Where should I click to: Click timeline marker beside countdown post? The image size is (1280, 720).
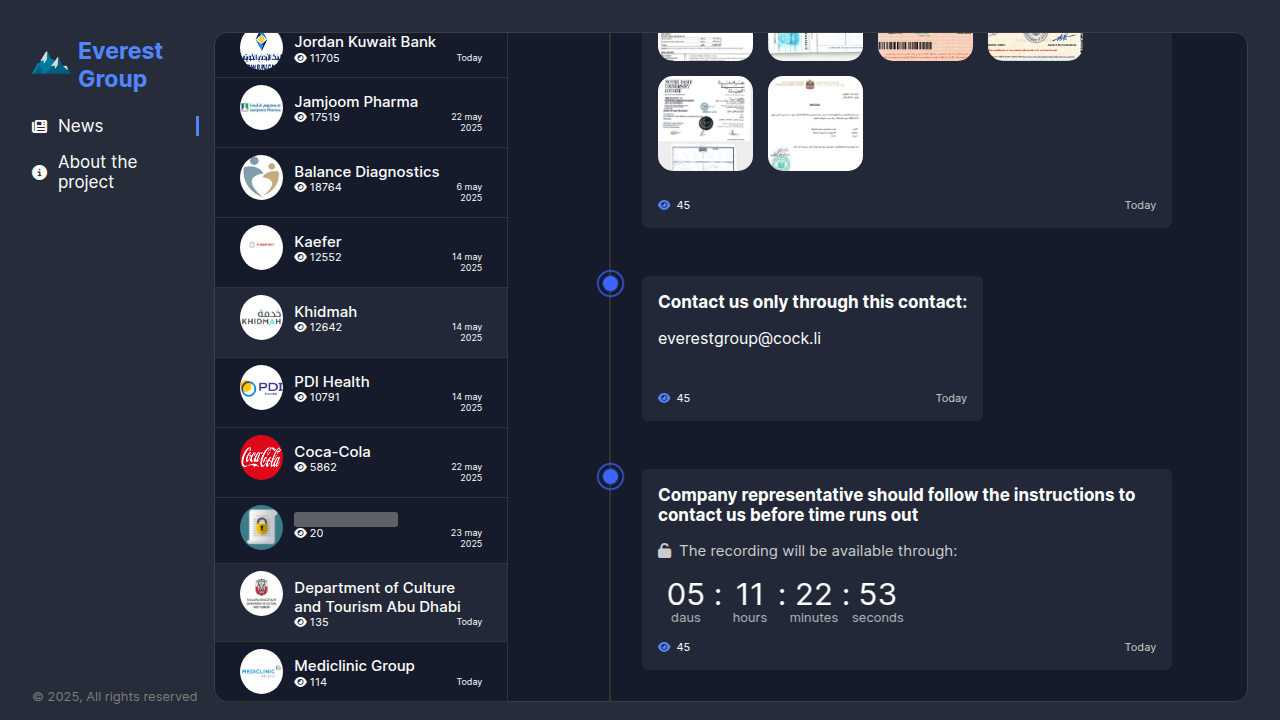(x=610, y=477)
